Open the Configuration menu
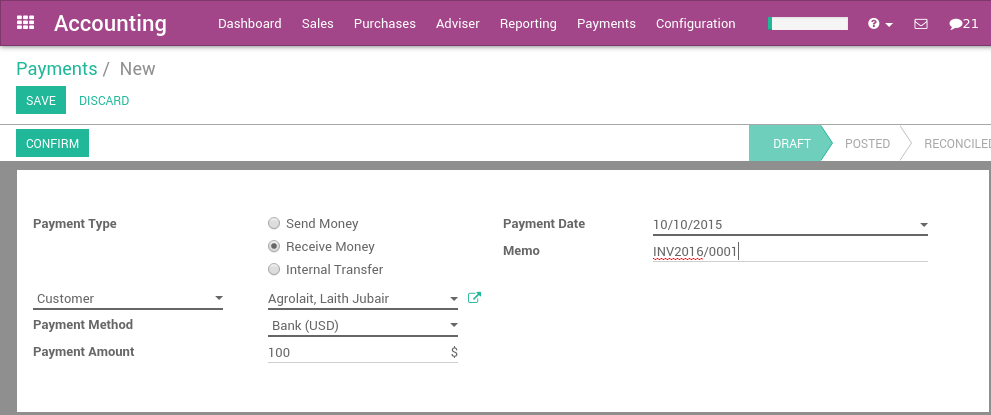991x415 pixels. (695, 24)
